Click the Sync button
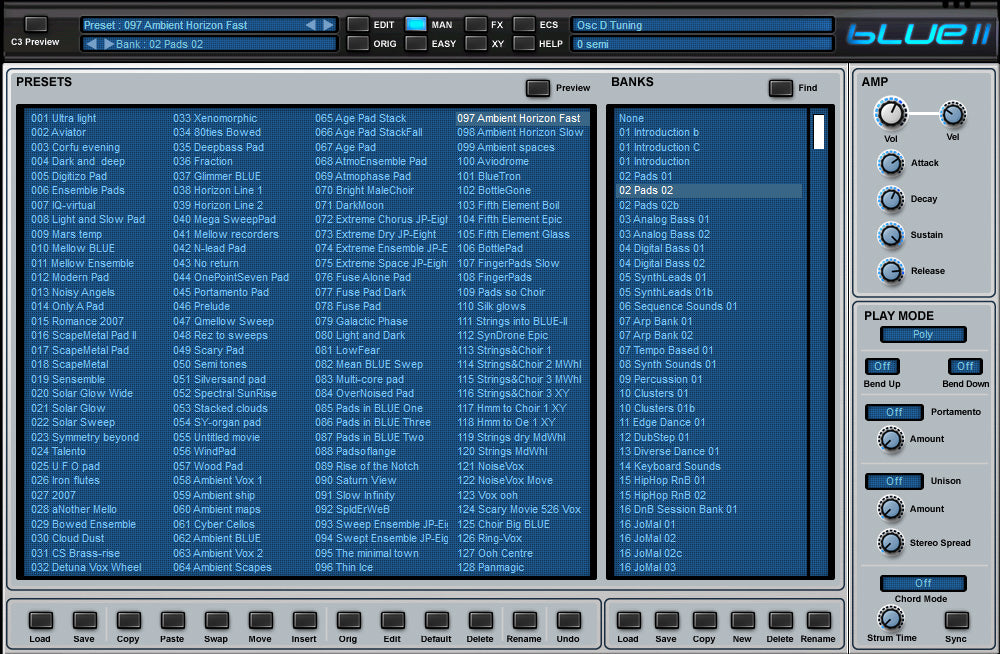The height and width of the screenshot is (654, 1000). (956, 620)
